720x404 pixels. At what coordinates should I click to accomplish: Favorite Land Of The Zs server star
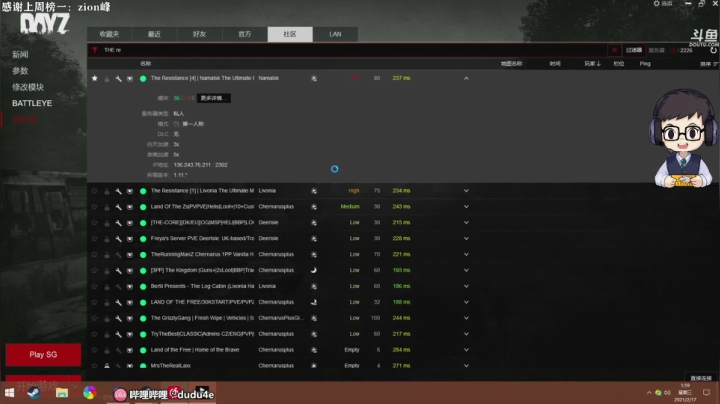point(95,207)
